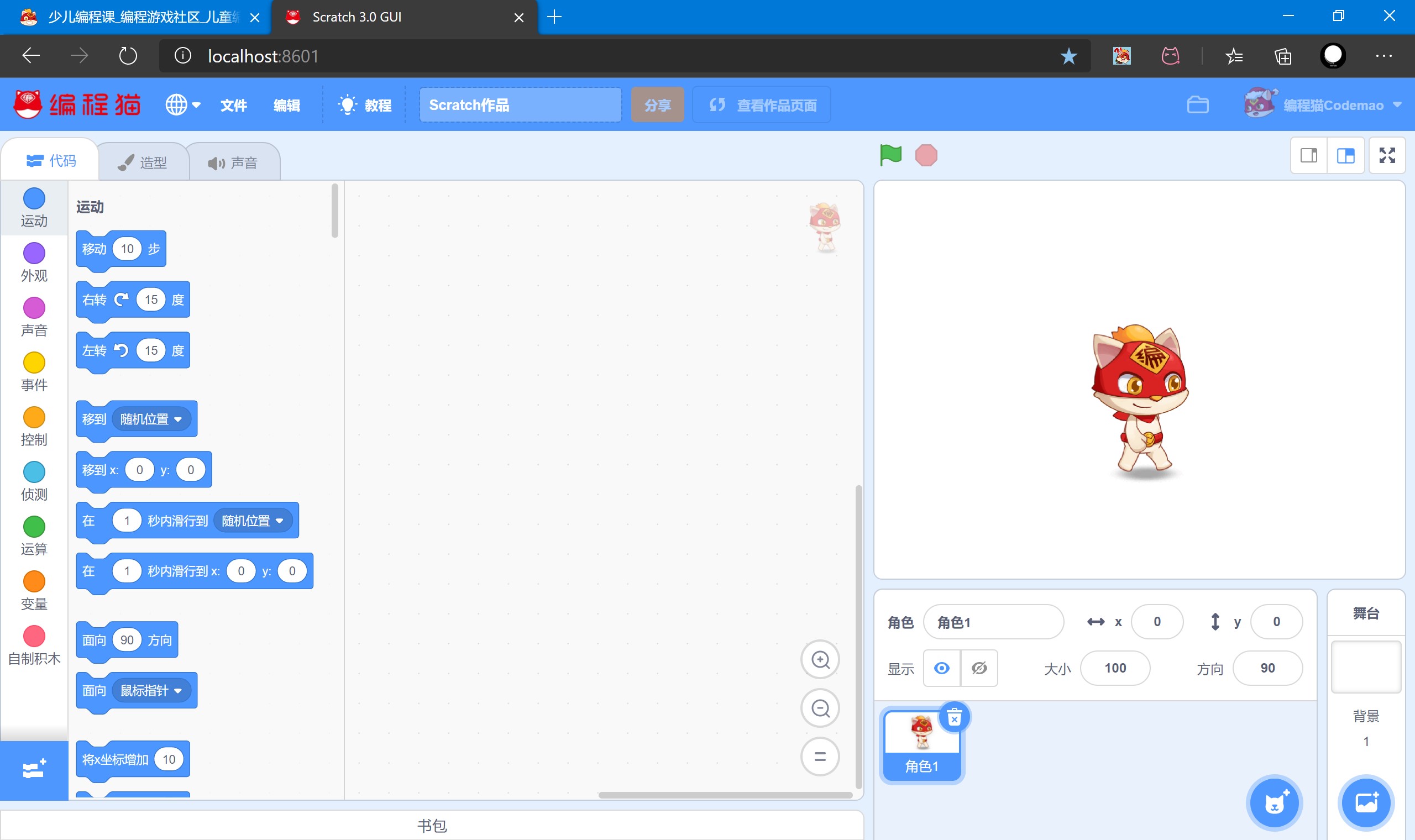Viewport: 1415px width, 840px height.
Task: Reset workspace zoom with the equals button
Action: [820, 757]
